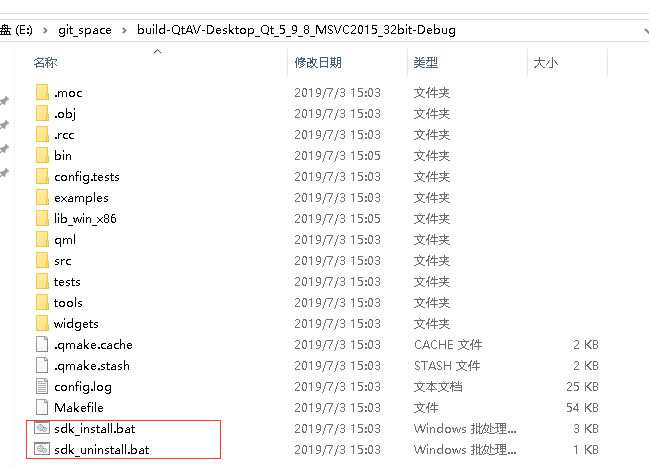Select the examples folder name
649x469 pixels.
click(x=81, y=198)
